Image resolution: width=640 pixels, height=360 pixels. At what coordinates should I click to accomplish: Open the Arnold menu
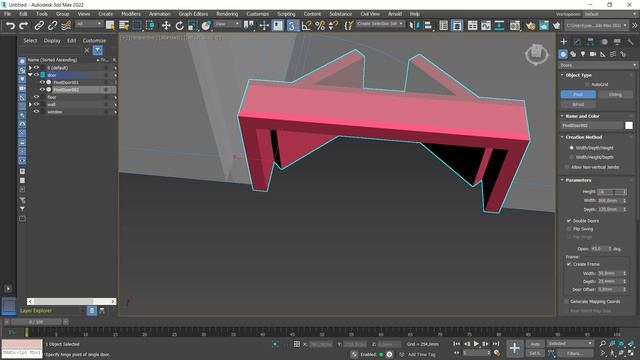[395, 14]
